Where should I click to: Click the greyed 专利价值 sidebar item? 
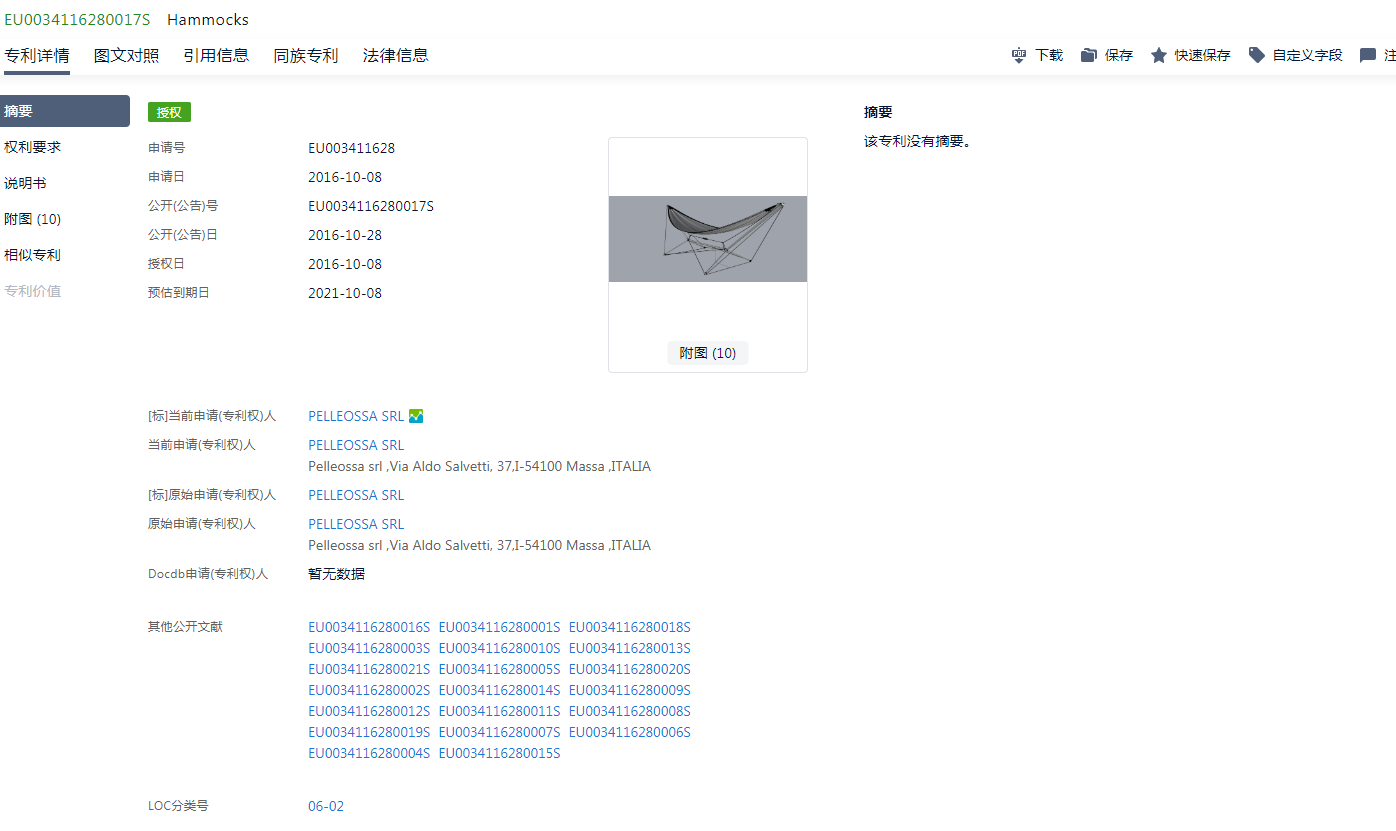(x=32, y=291)
